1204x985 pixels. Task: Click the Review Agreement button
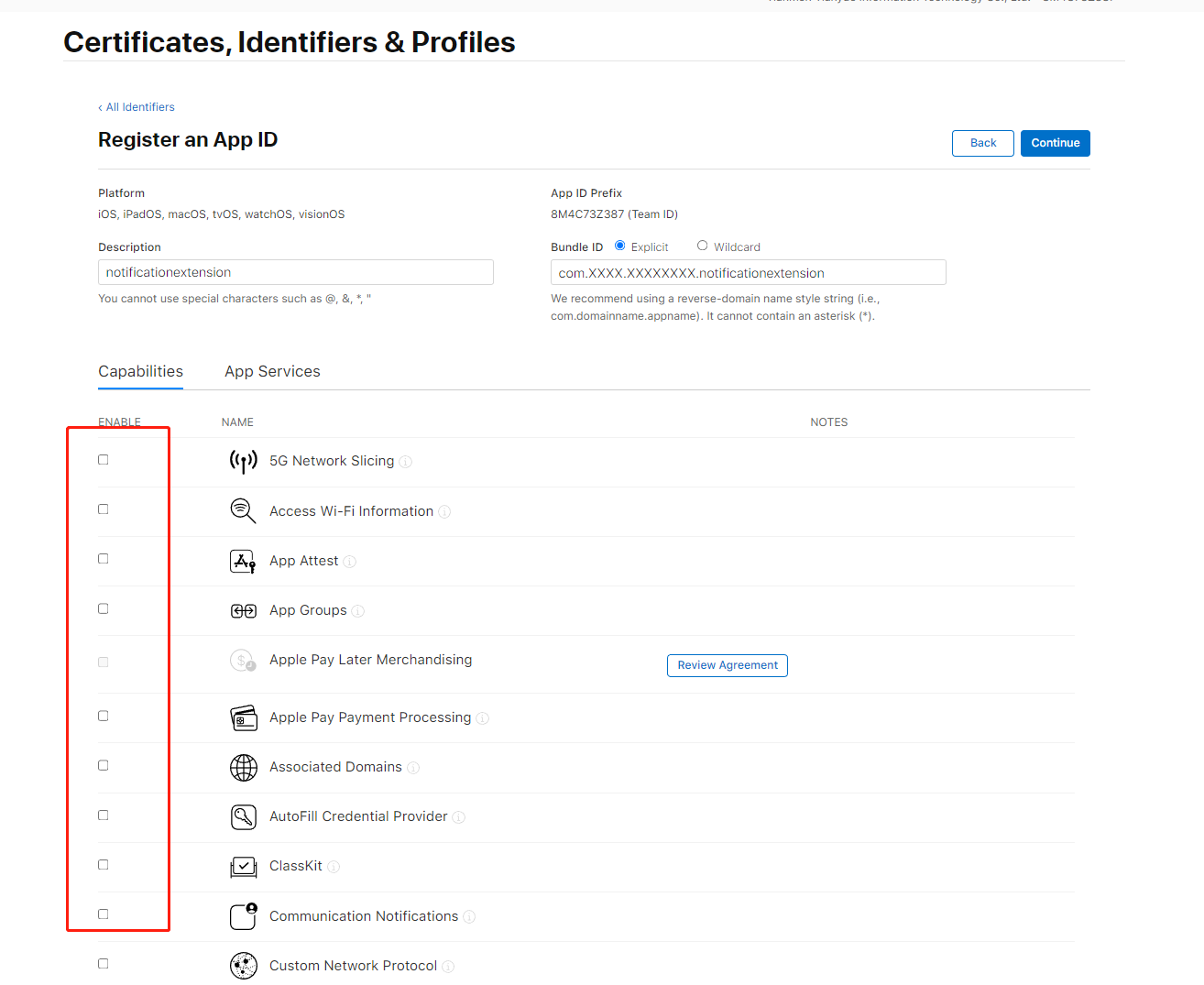coord(728,665)
